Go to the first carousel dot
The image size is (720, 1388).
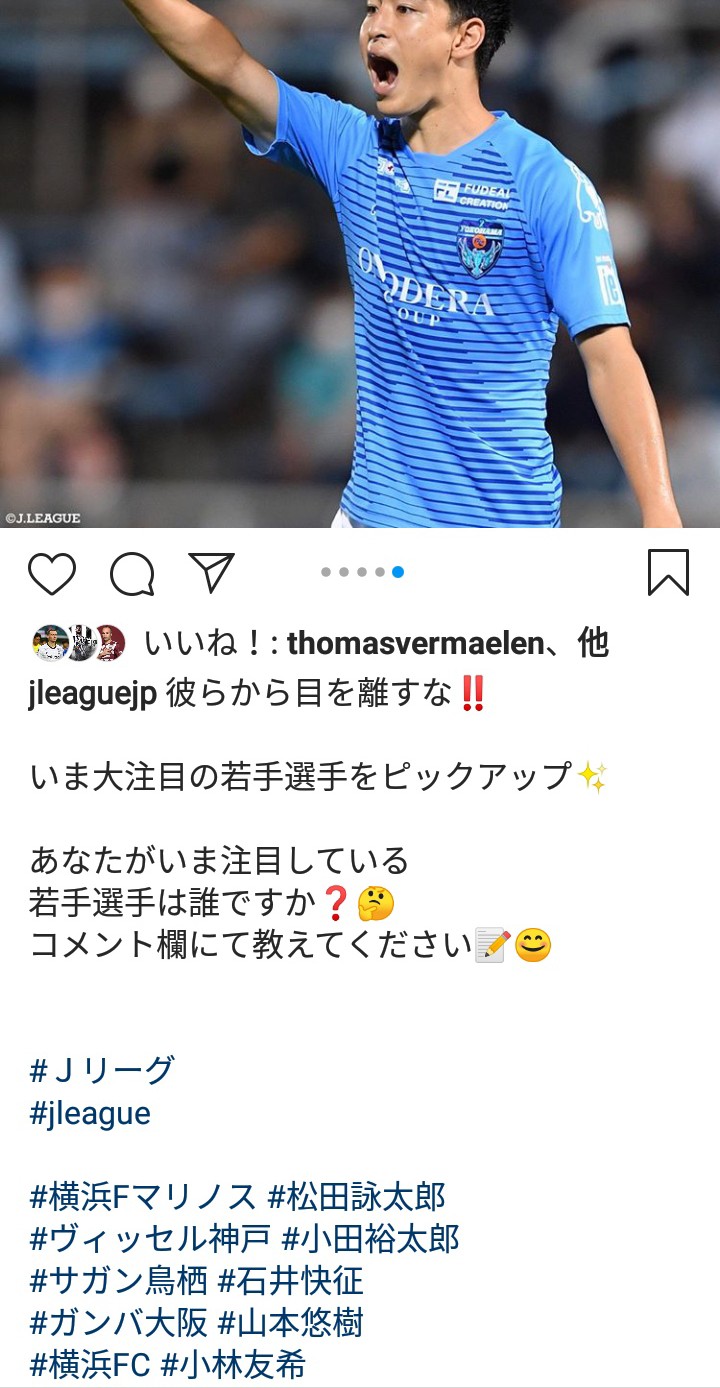point(326,572)
